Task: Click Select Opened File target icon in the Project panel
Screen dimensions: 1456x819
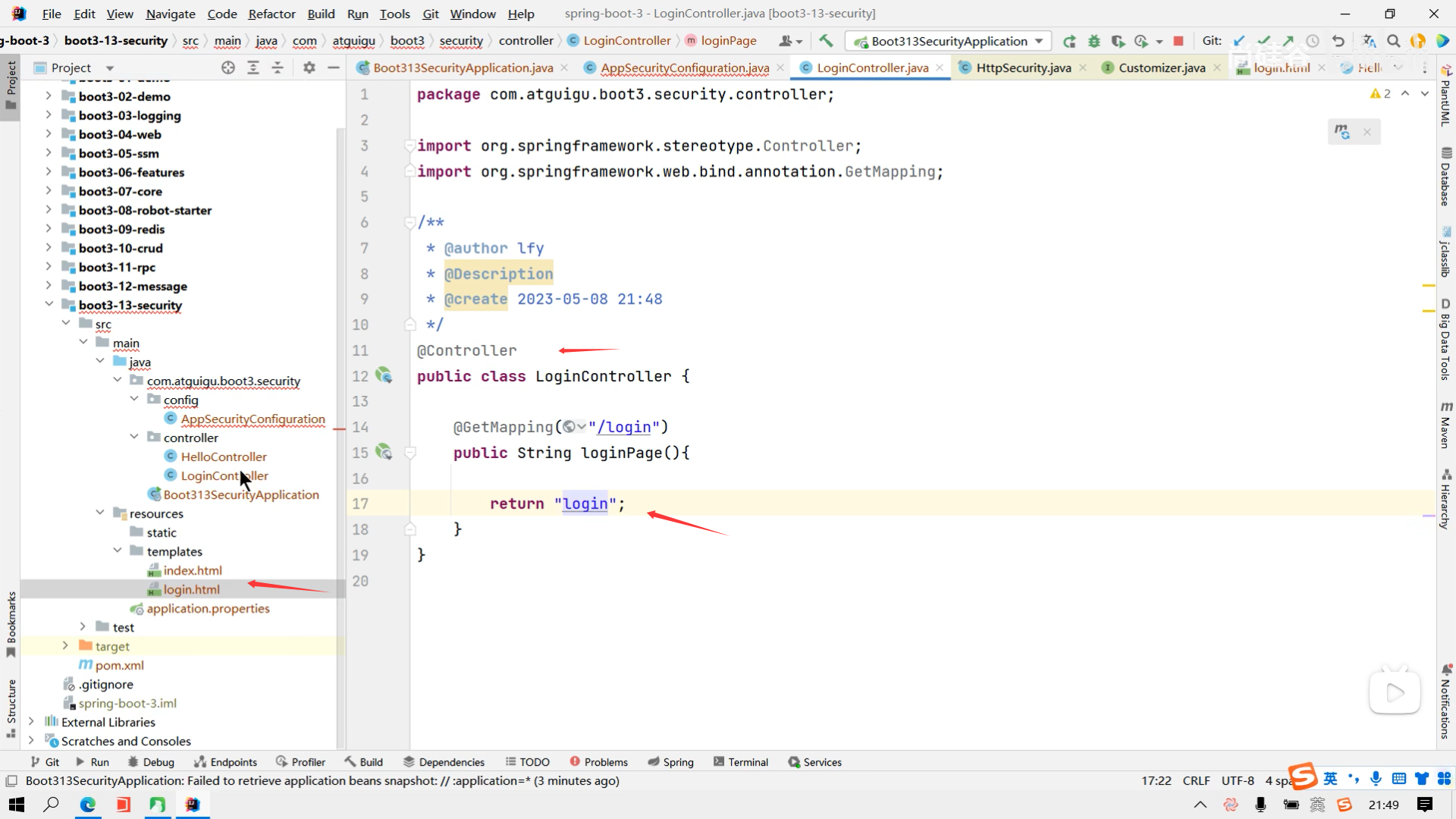Action: point(228,67)
